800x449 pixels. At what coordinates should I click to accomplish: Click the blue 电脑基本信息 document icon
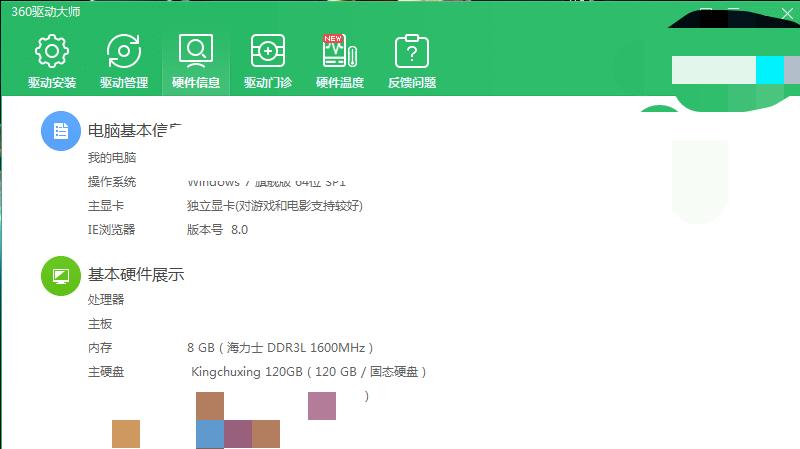click(61, 131)
